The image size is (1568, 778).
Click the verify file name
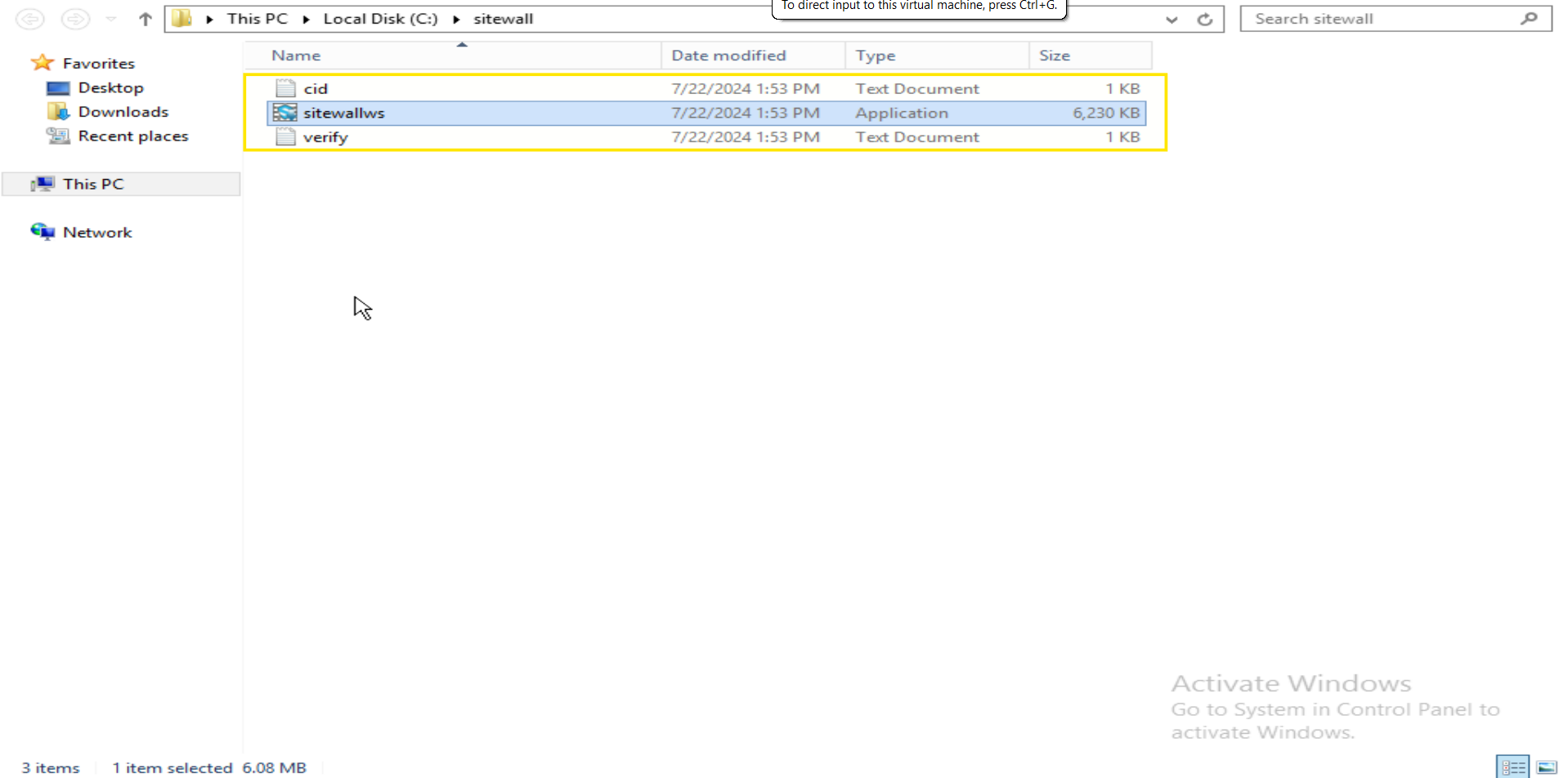click(325, 137)
